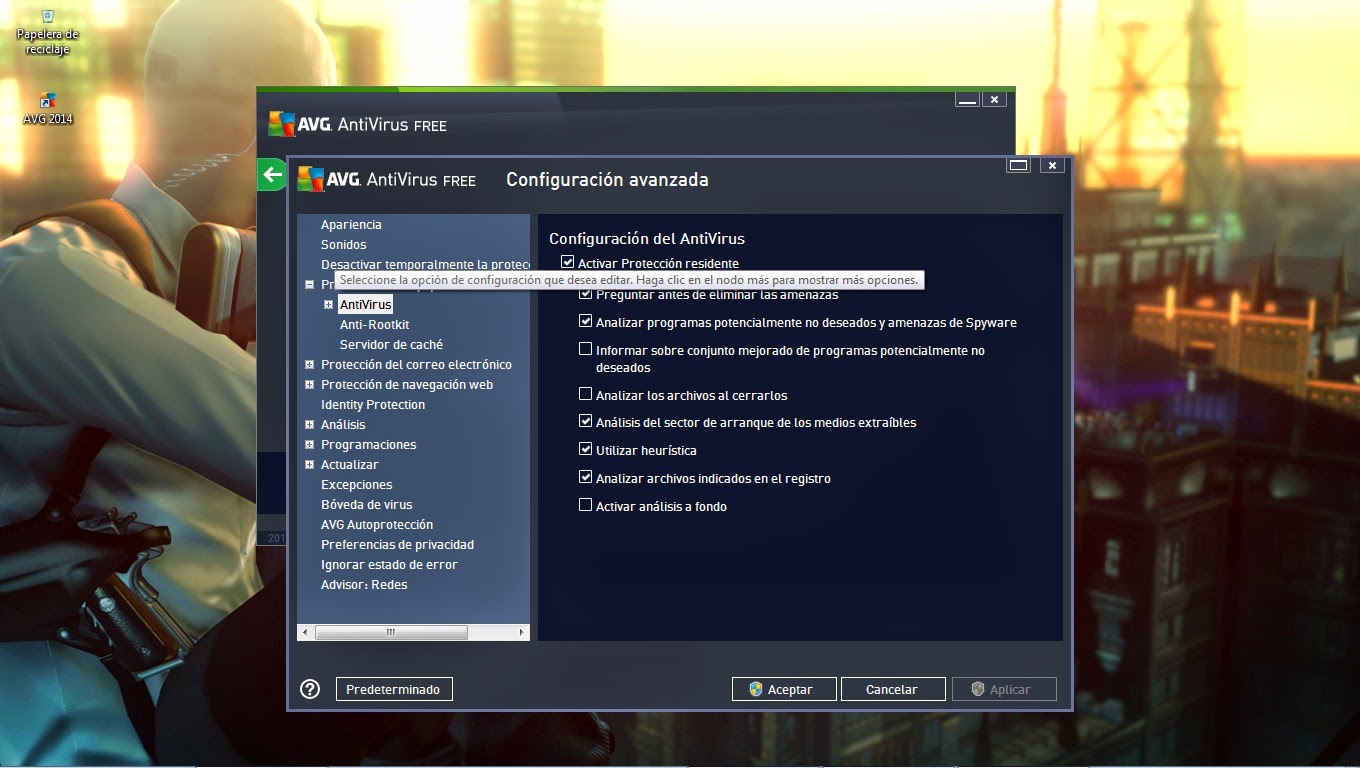The image size is (1360, 768).
Task: Click the right arrow of tree scrollbar
Action: [522, 632]
